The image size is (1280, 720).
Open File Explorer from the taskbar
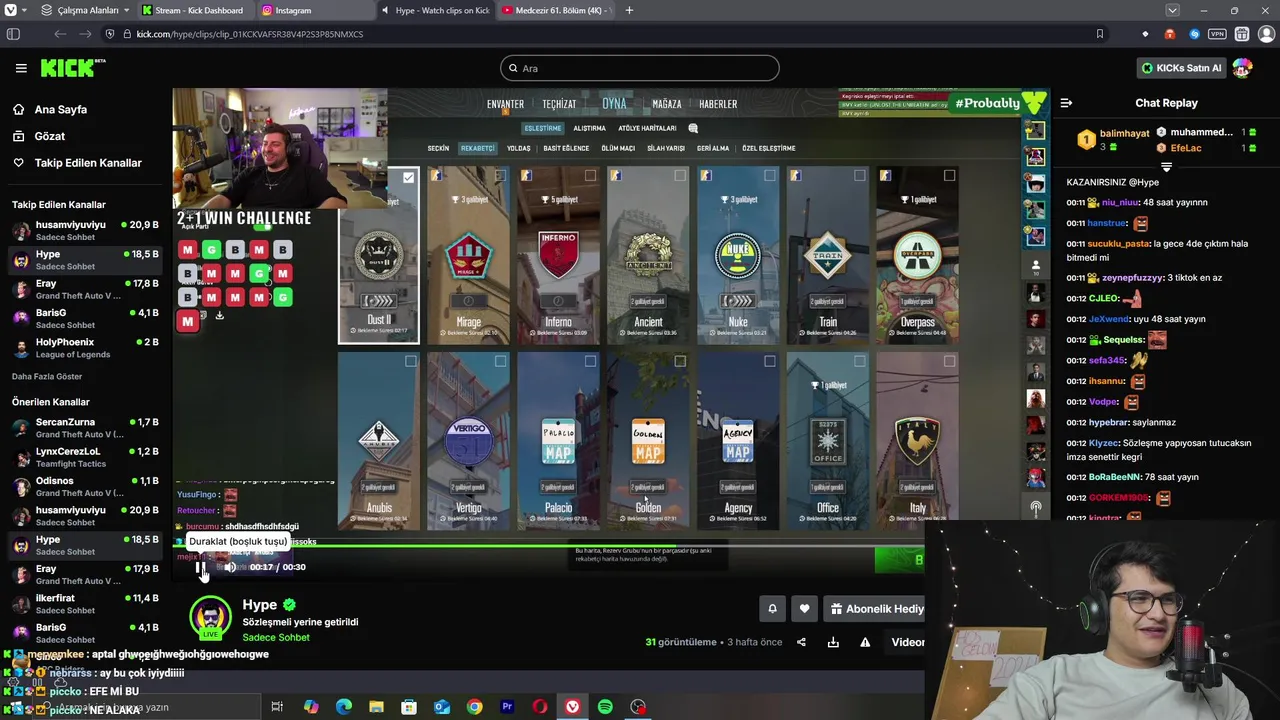[376, 707]
